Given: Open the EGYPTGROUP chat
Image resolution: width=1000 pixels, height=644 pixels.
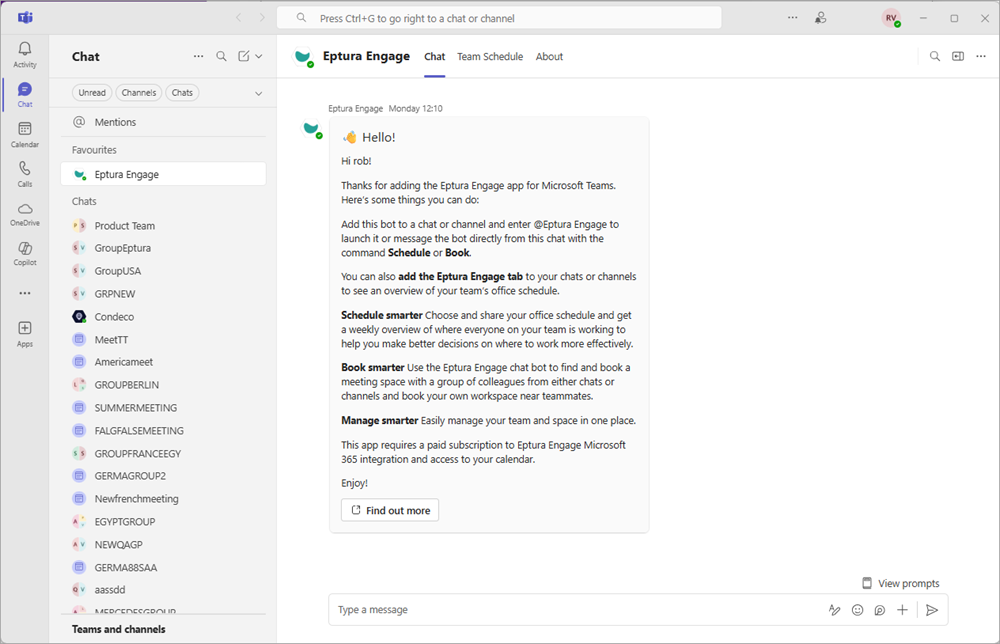Looking at the screenshot, I should click(163, 522).
